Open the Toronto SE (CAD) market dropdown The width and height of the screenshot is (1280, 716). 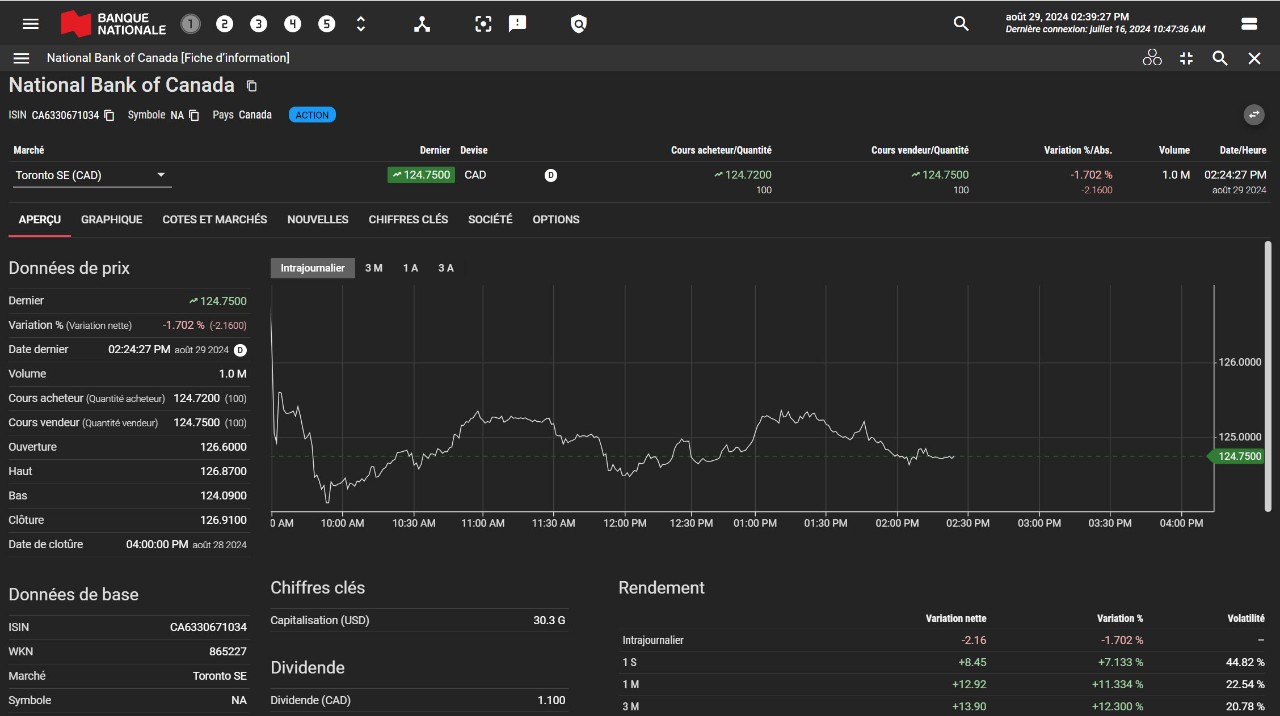92,175
